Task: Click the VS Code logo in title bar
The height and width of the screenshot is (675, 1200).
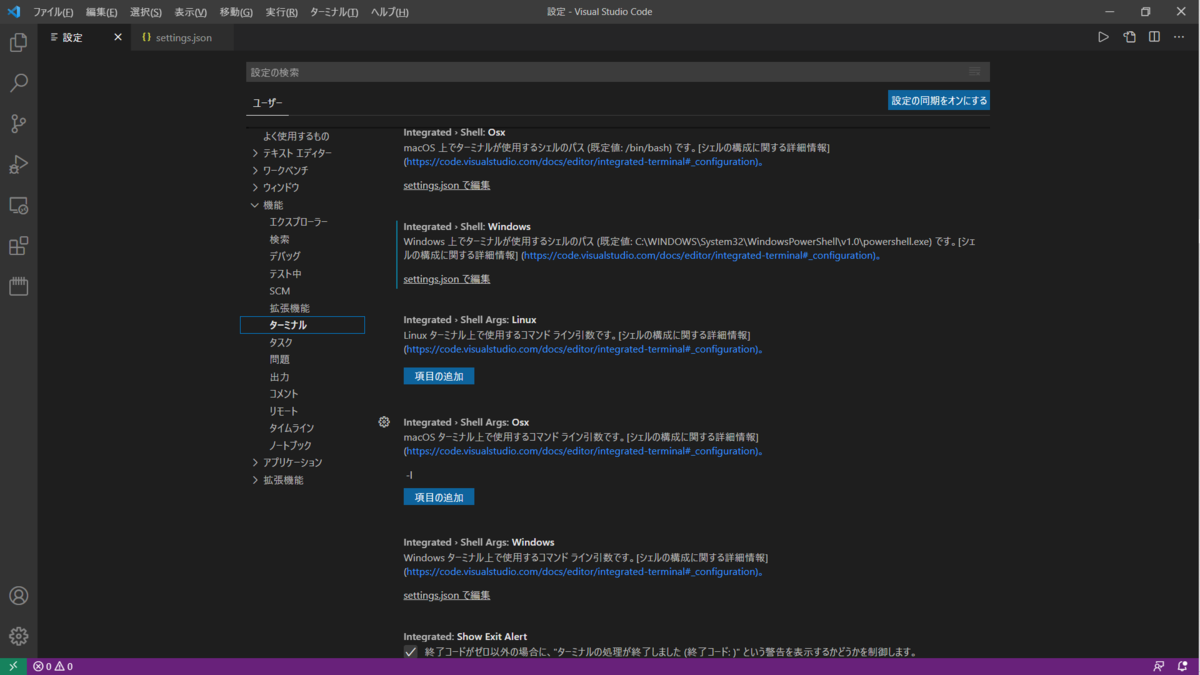Action: 13,12
